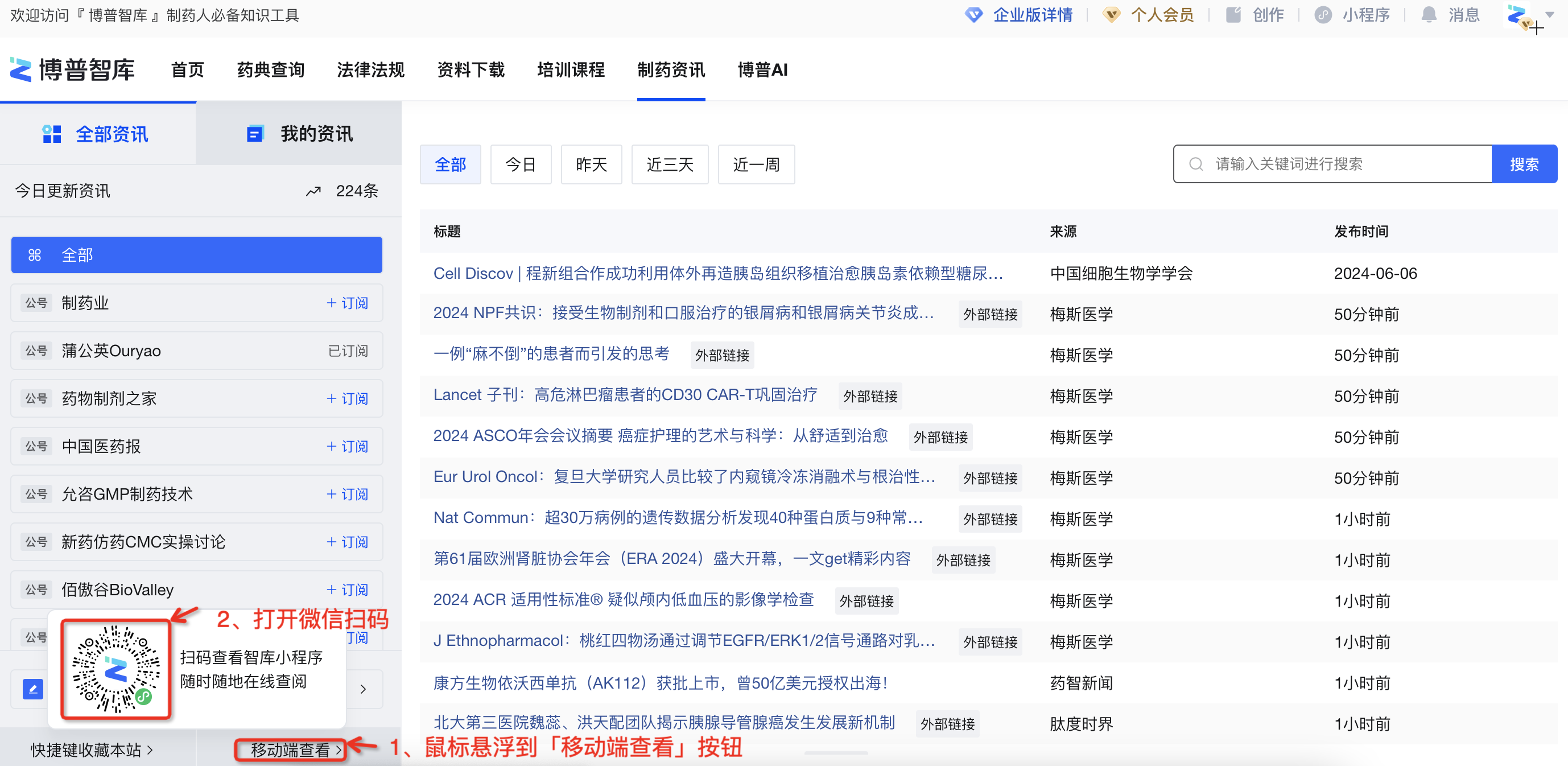The image size is (1568, 766).
Task: Select the 近一周 date filter
Action: click(757, 164)
